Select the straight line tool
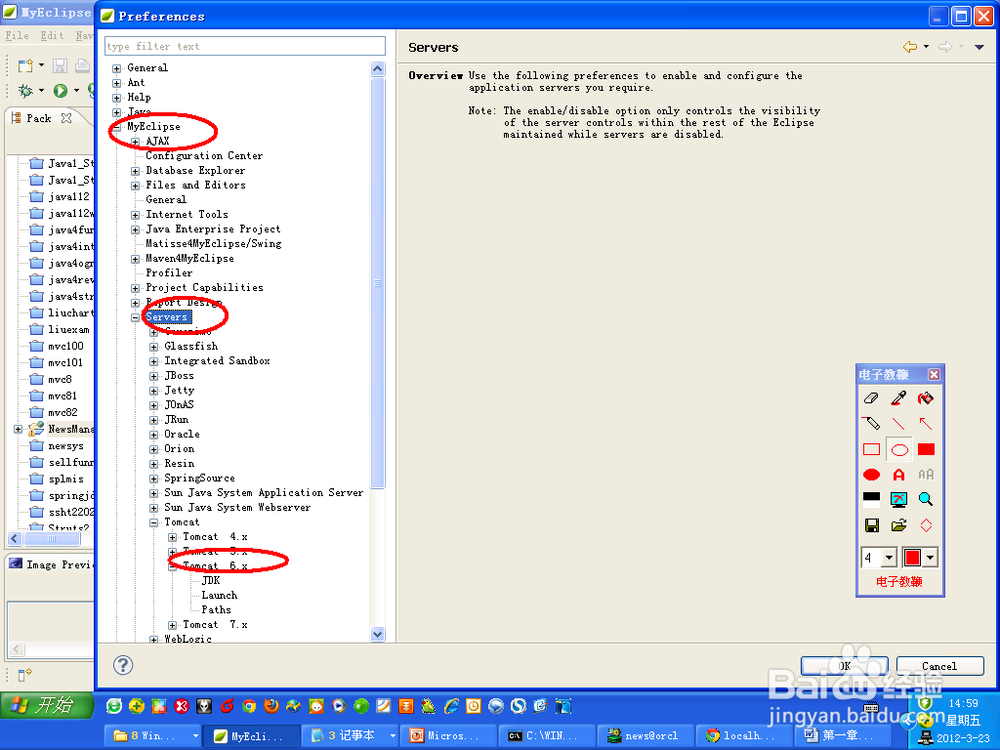The image size is (1000, 750). coord(899,423)
